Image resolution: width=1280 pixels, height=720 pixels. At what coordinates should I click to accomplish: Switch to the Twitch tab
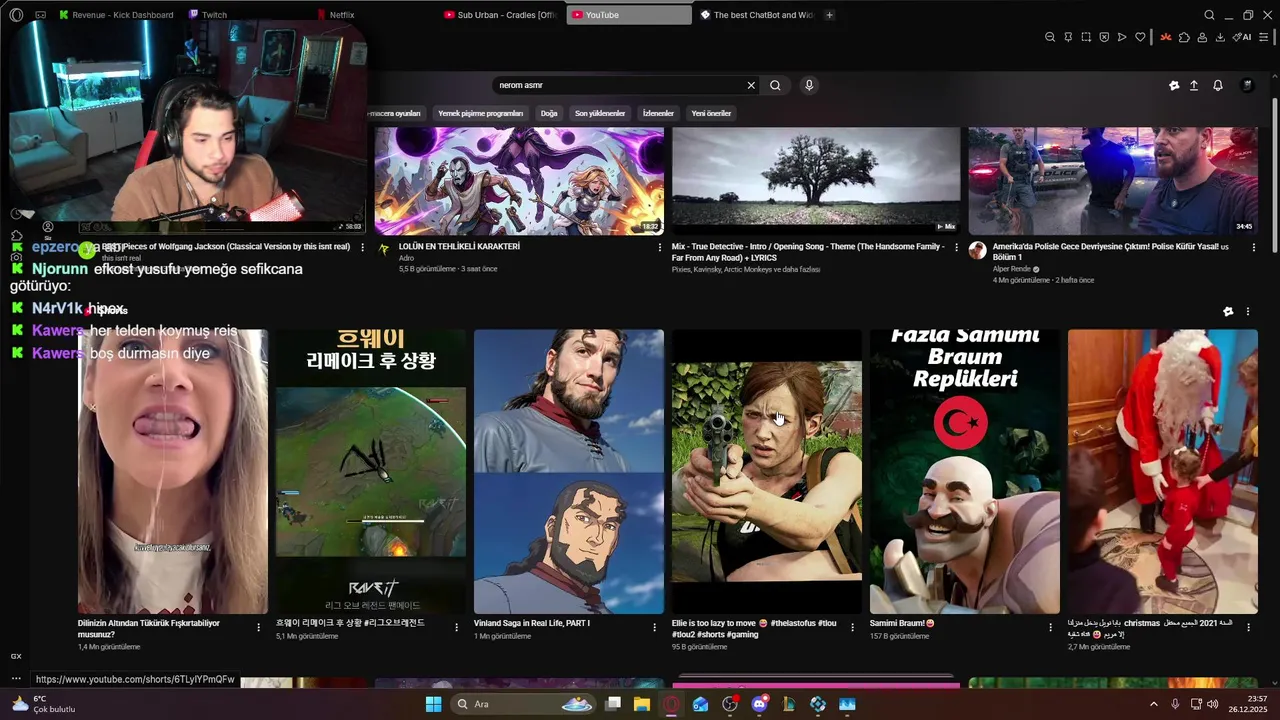pos(208,15)
